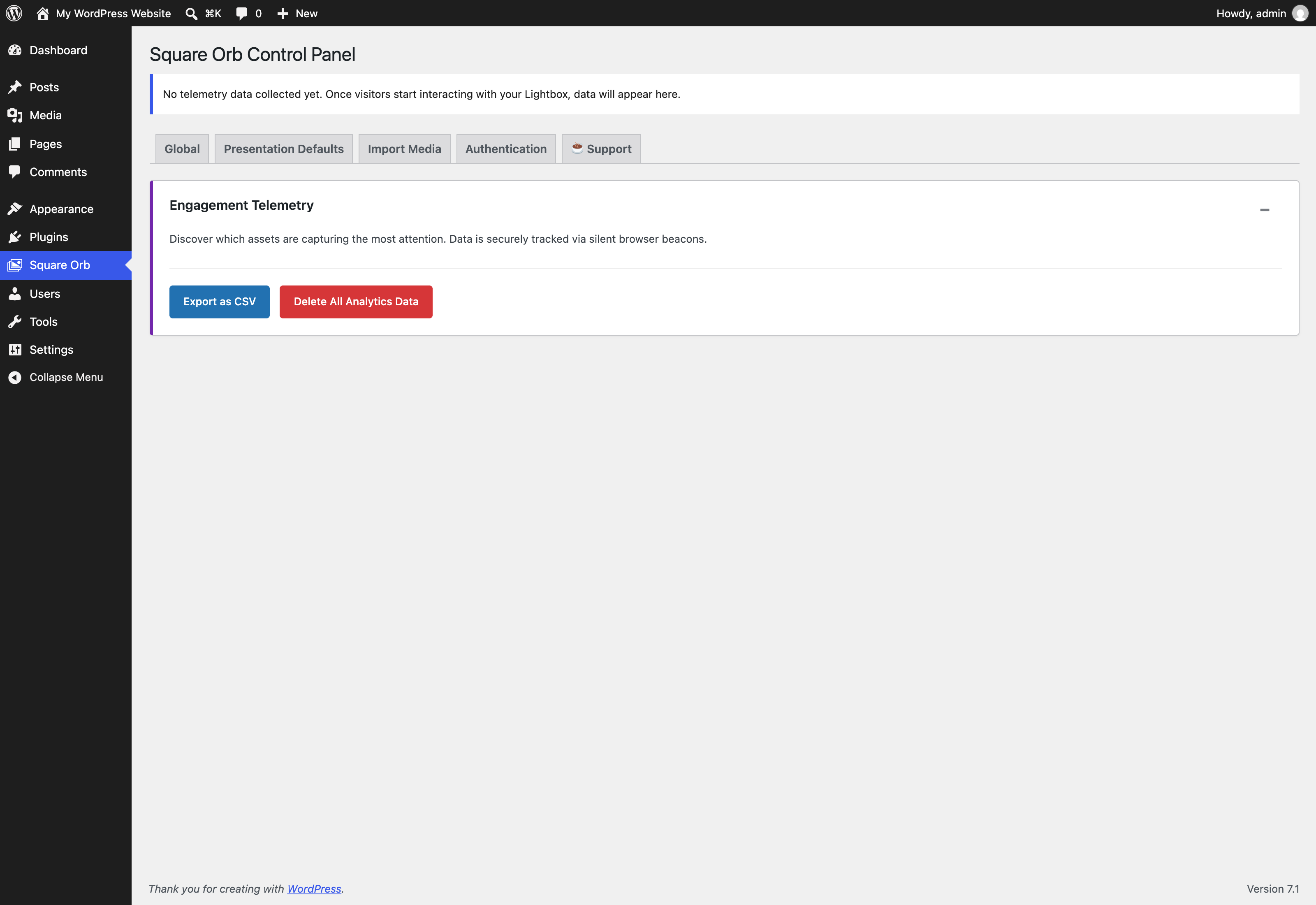Viewport: 1316px width, 905px height.
Task: Click the Media icon in sidebar
Action: [15, 115]
